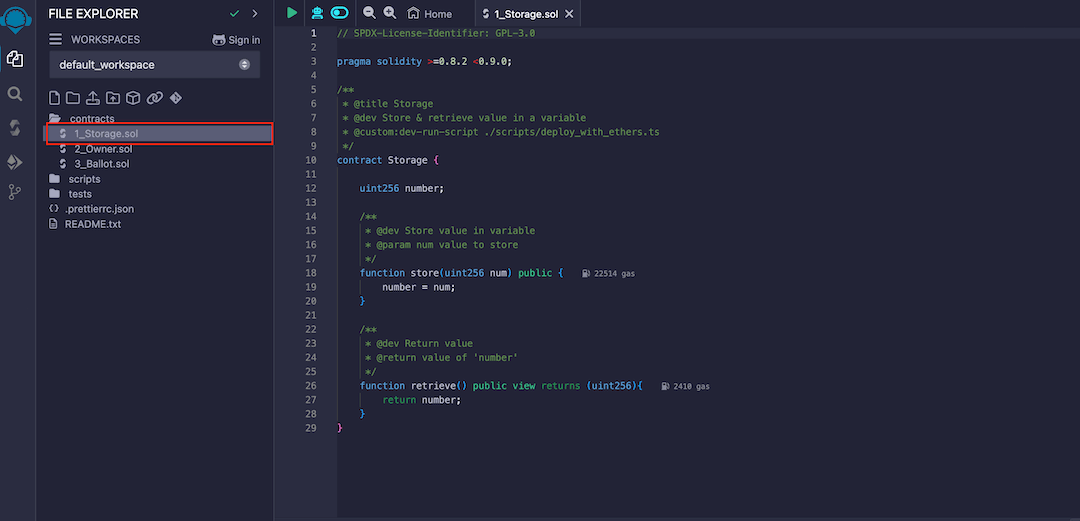Expand the scripts folder
Viewport: 1080px width, 521px height.
[x=84, y=179]
